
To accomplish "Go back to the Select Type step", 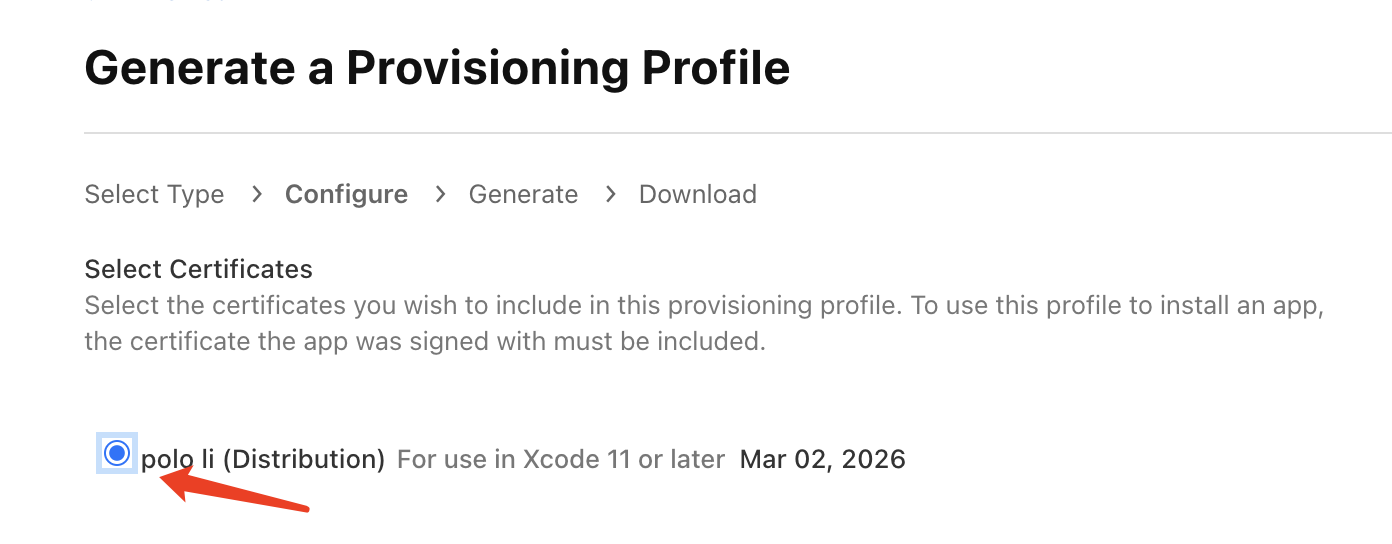I will tap(154, 194).
